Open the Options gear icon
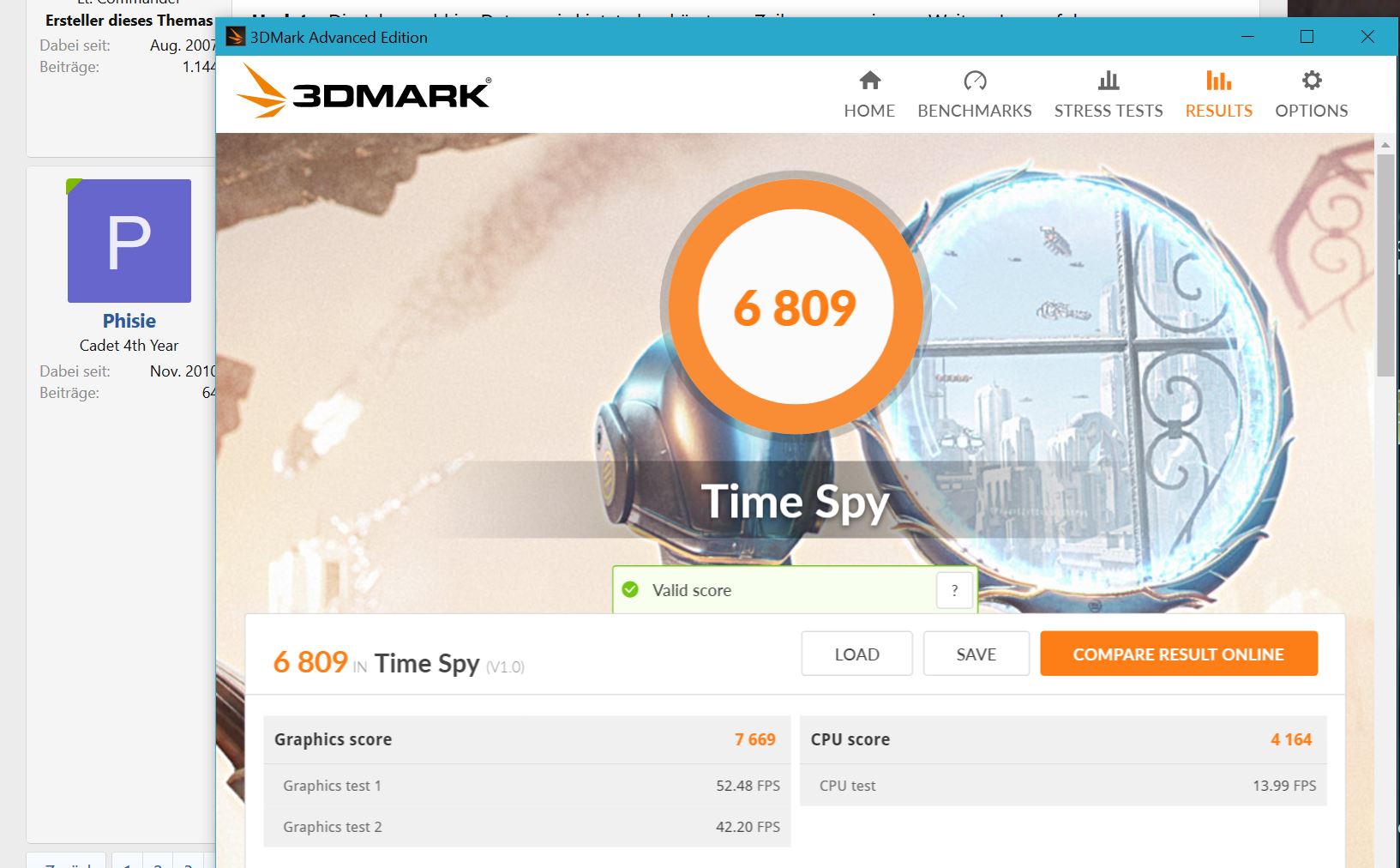The height and width of the screenshot is (868, 1400). 1311,81
